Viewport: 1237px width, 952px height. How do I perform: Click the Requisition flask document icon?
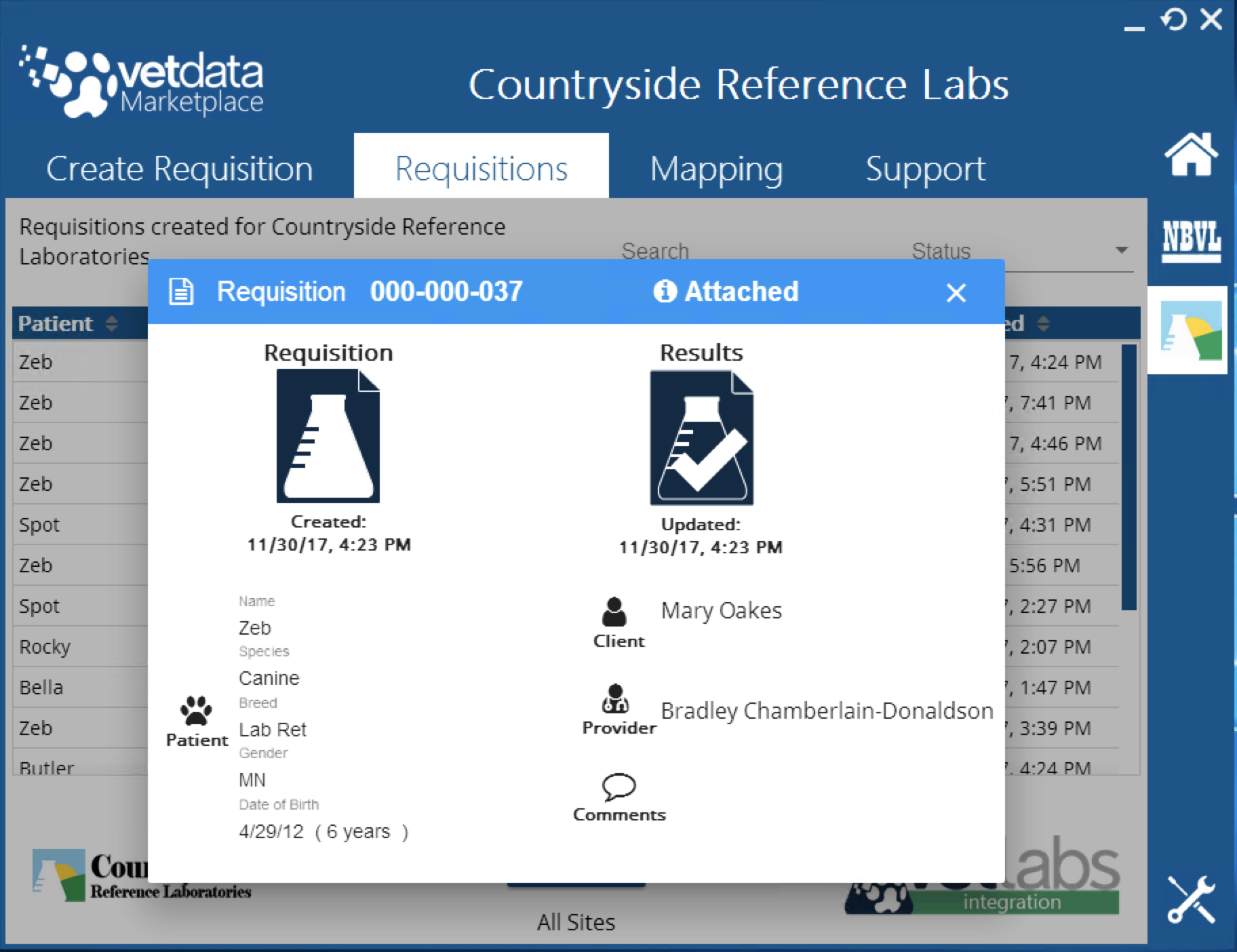coord(328,436)
